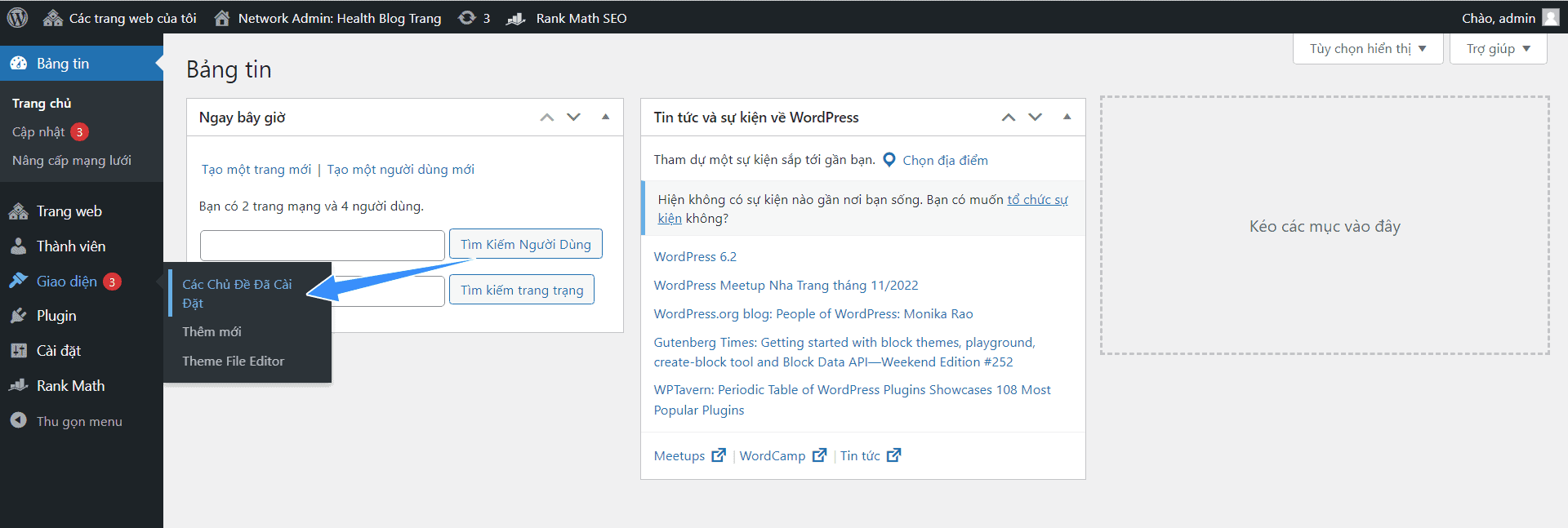Click external-link icon next to Meetups

(719, 455)
